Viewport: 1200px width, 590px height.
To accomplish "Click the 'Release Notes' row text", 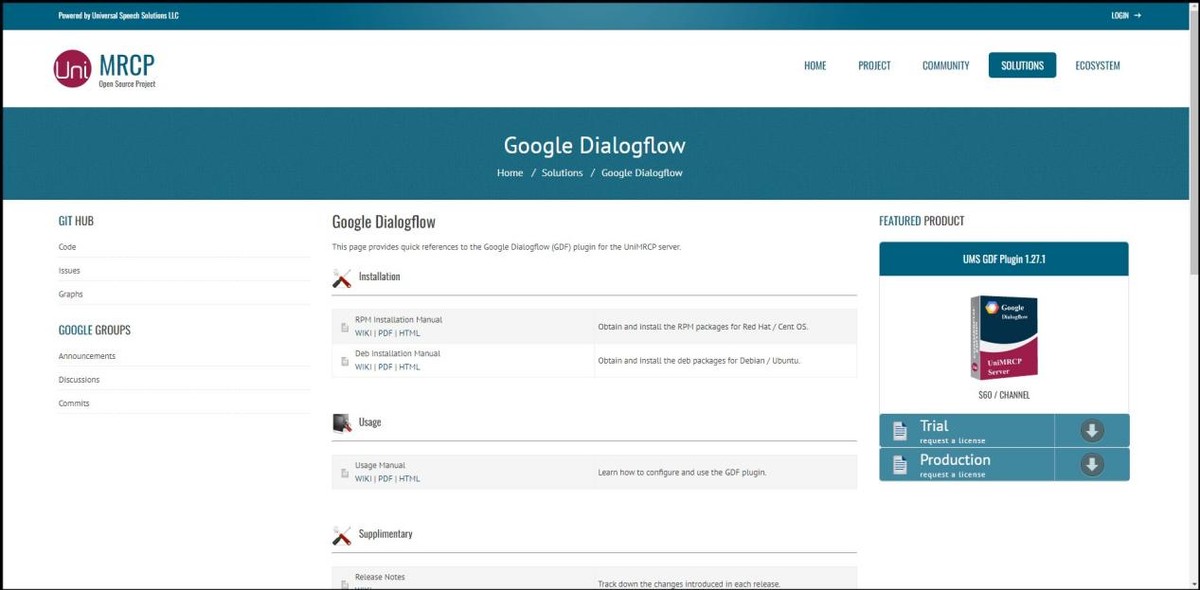I will (x=380, y=577).
